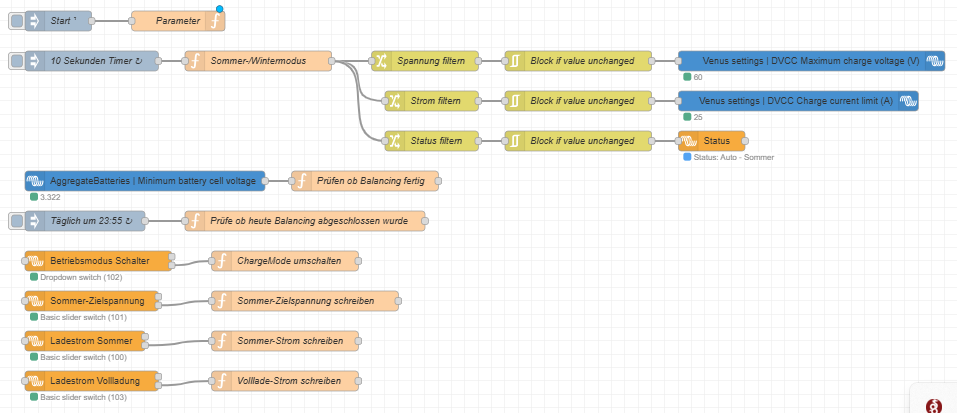
Task: Click Victron icon on Ladestrom Vollladung node
Action: click(x=35, y=381)
